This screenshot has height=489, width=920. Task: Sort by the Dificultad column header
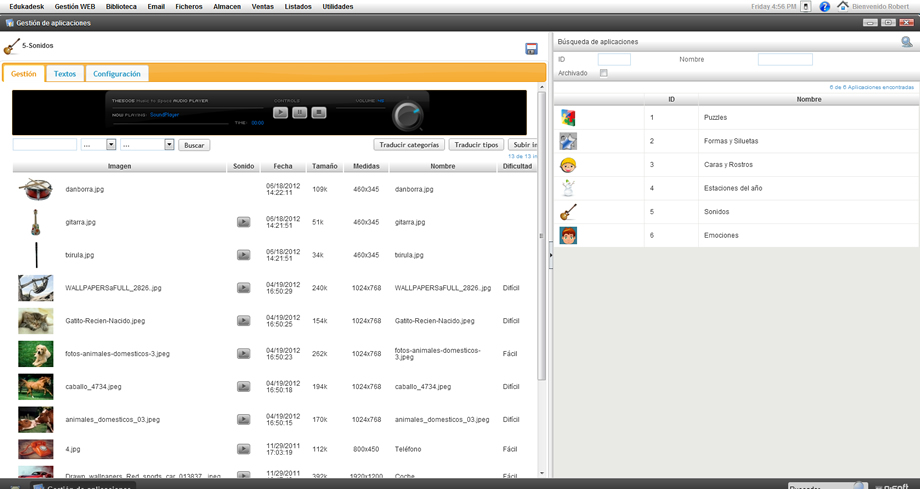[517, 166]
